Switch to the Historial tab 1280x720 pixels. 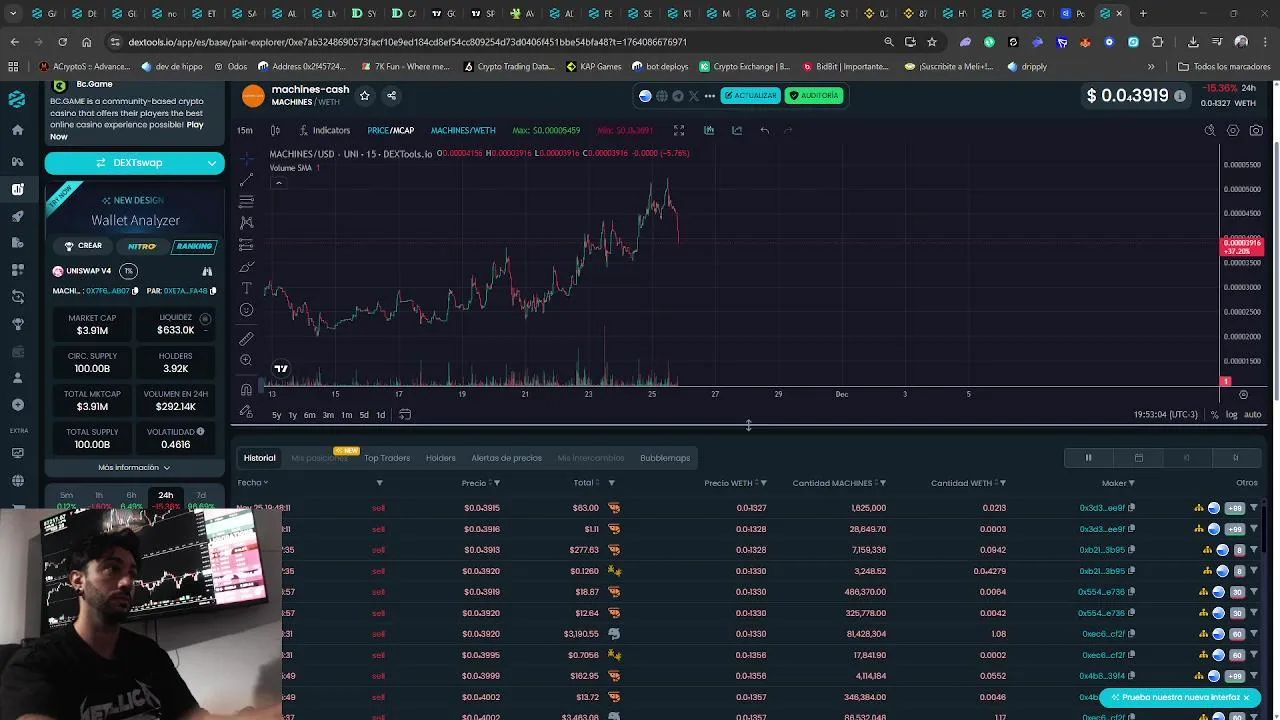coord(259,458)
